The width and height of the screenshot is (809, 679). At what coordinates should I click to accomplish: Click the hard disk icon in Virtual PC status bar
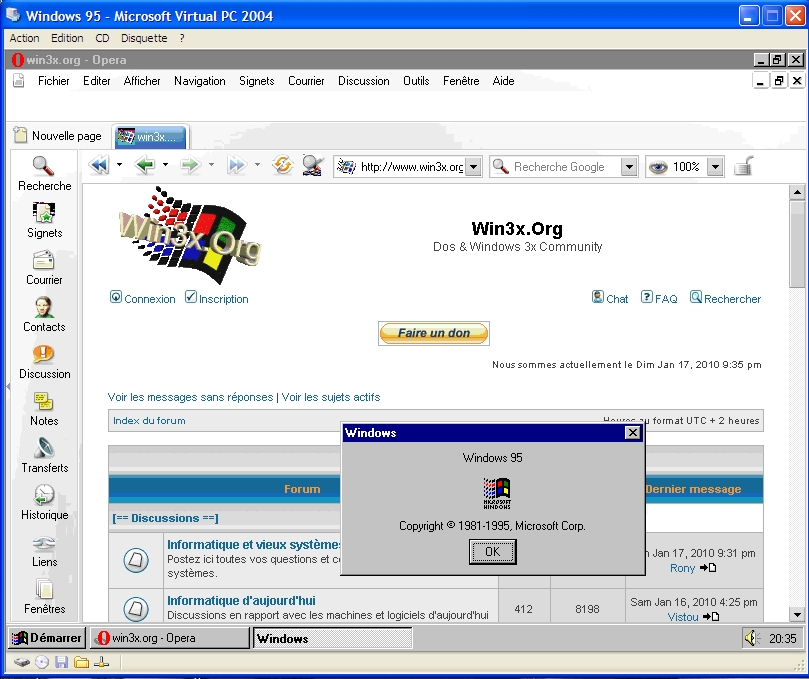(x=22, y=662)
